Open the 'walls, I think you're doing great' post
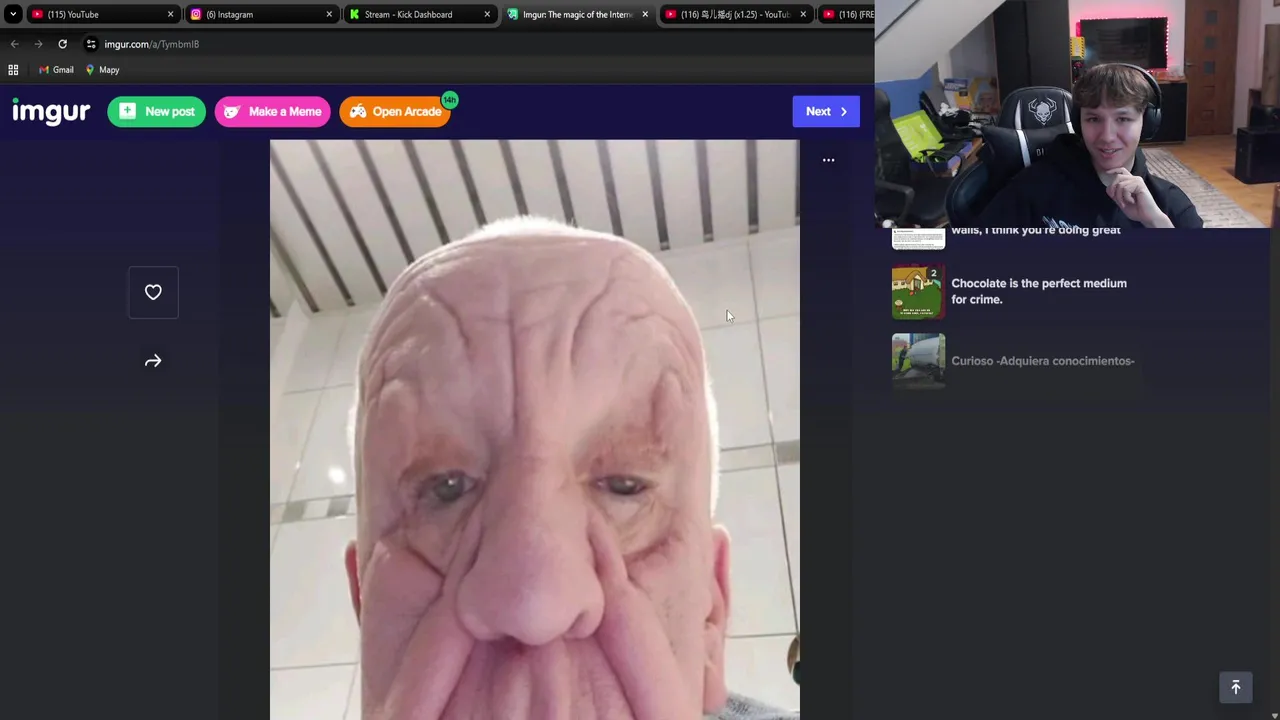The height and width of the screenshot is (720, 1280). 1036,231
